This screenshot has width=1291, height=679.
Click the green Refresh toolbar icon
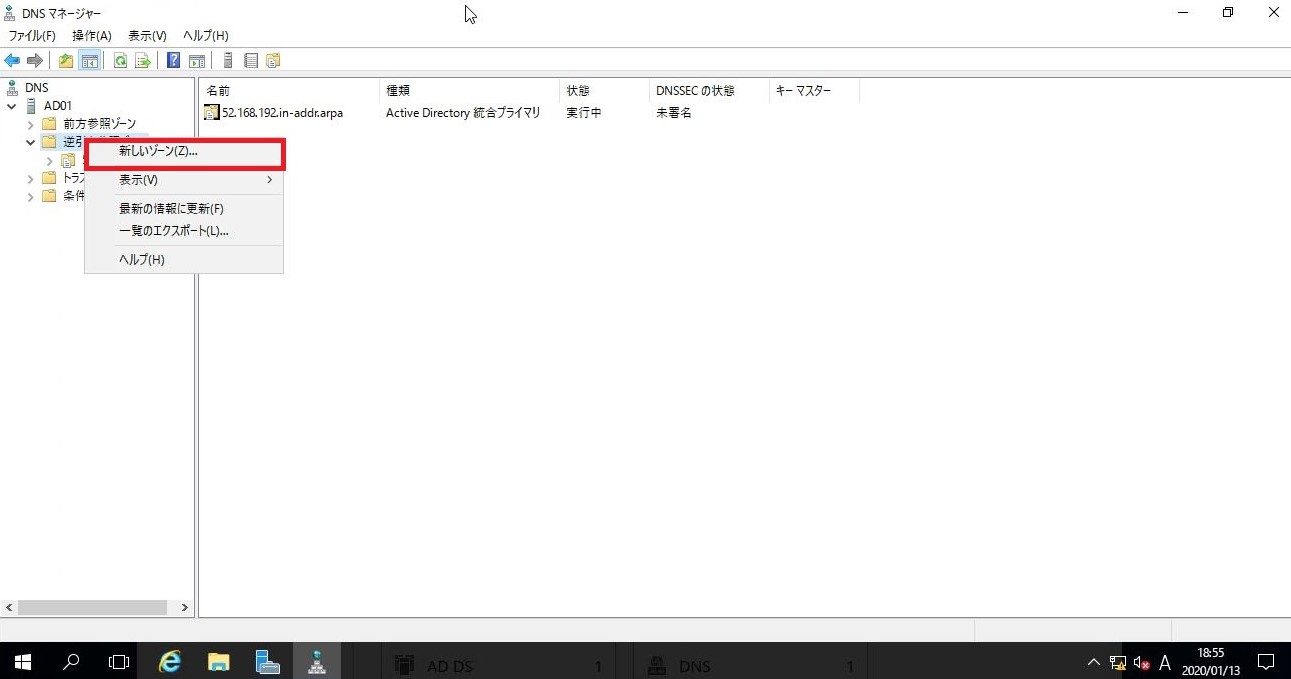pyautogui.click(x=120, y=61)
